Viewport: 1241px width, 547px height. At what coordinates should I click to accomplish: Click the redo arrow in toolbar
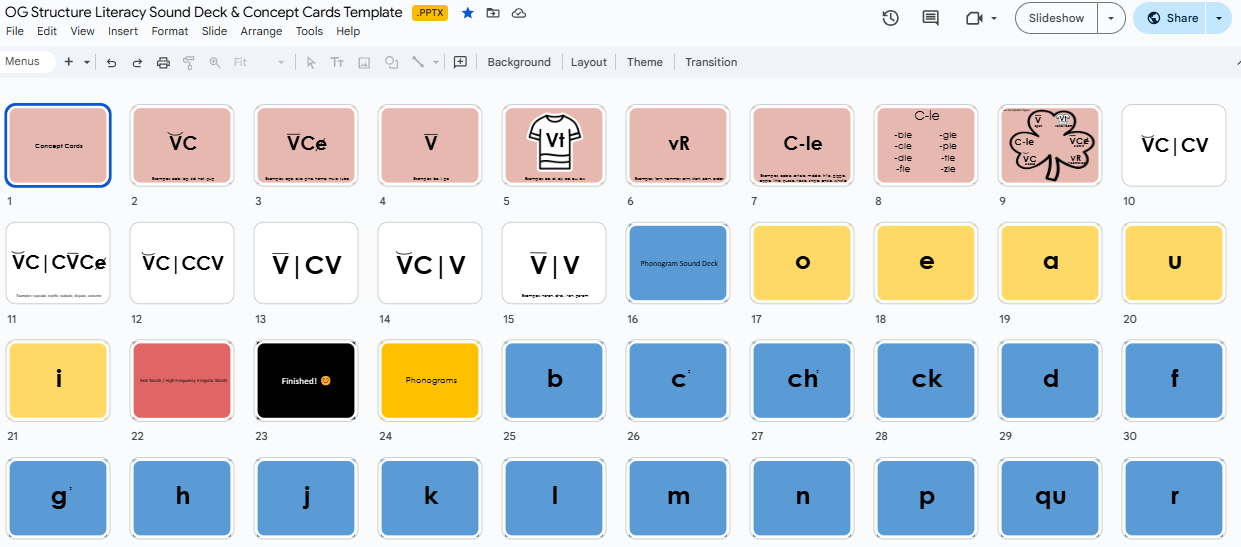tap(137, 62)
